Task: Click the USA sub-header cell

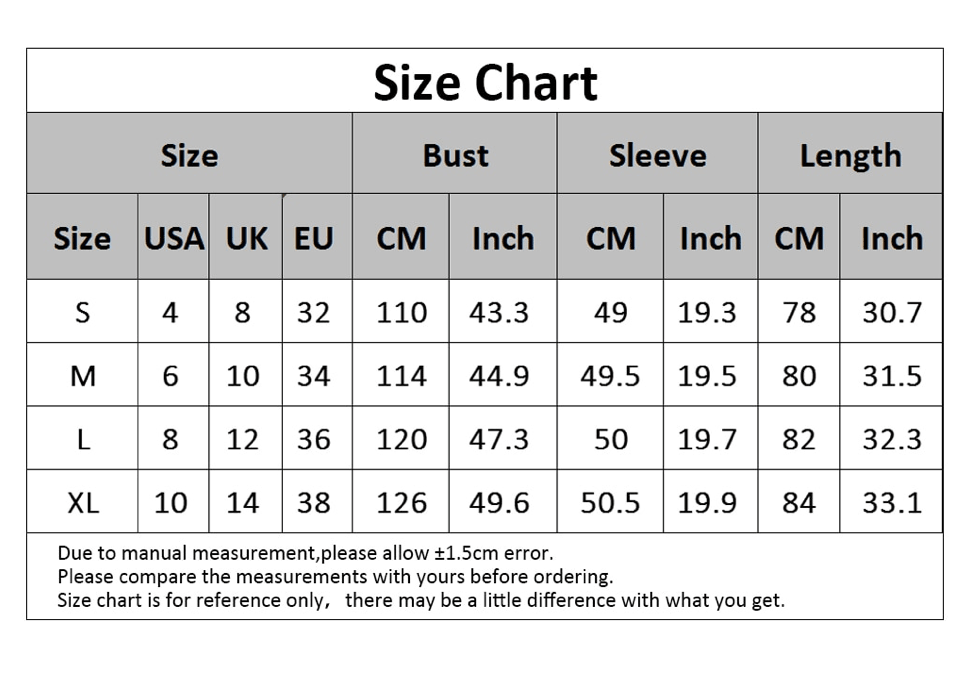Action: 173,237
